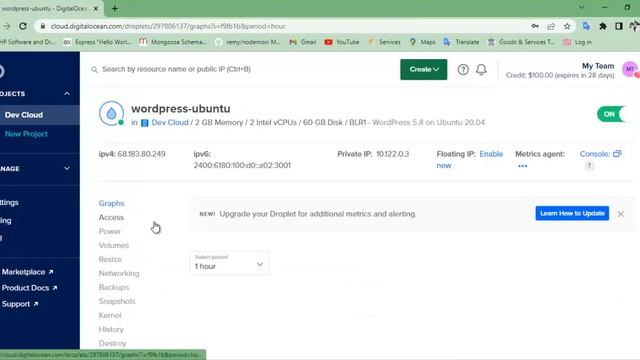This screenshot has height=360, width=640.
Task: Select the Access tab
Action: coord(111,217)
